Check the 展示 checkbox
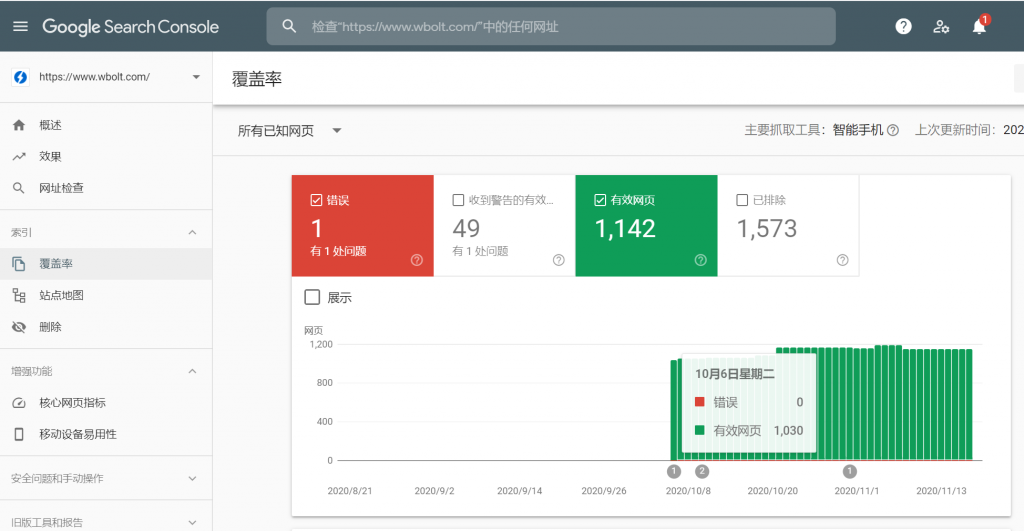 (x=312, y=297)
